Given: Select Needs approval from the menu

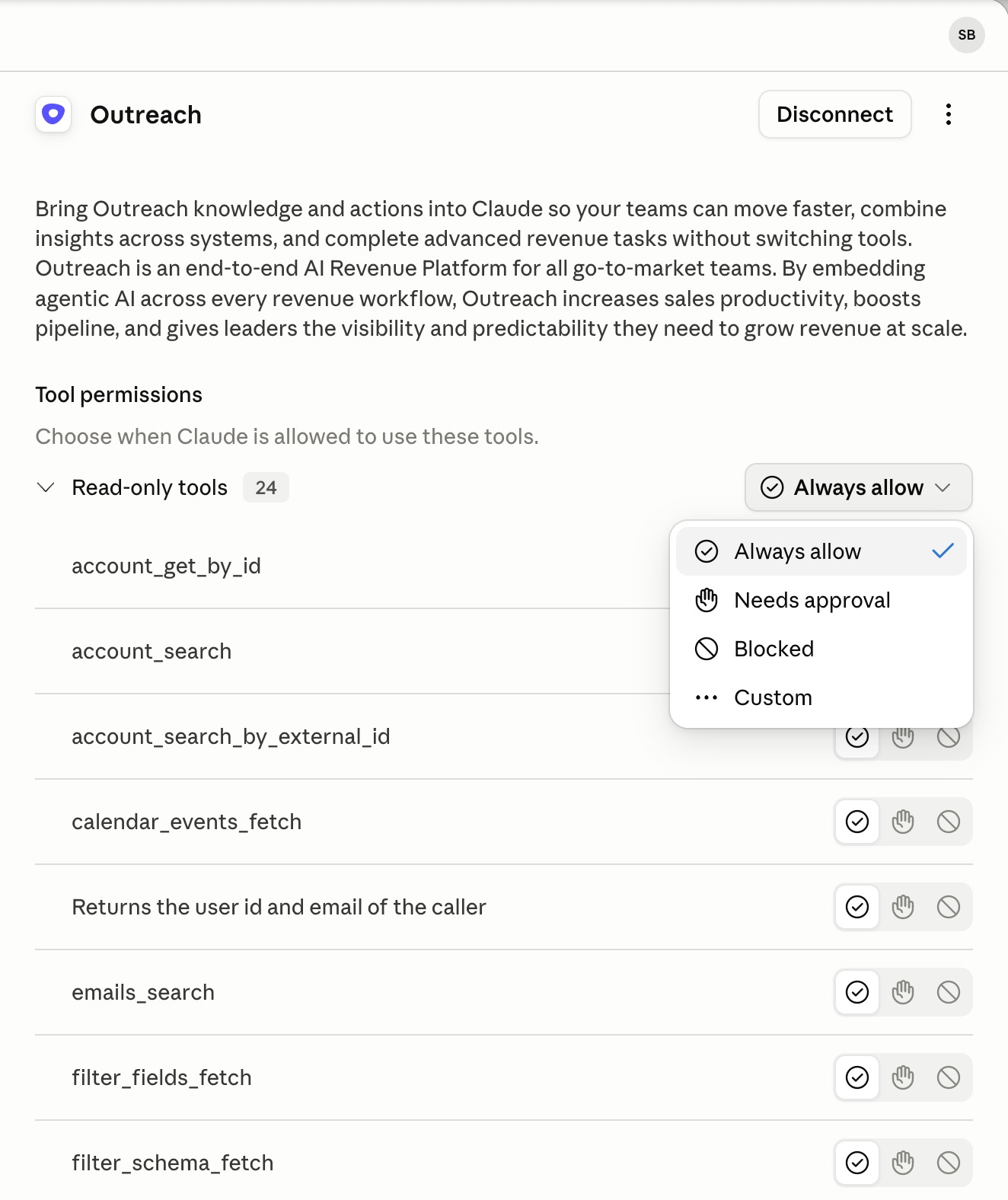Looking at the screenshot, I should (821, 600).
